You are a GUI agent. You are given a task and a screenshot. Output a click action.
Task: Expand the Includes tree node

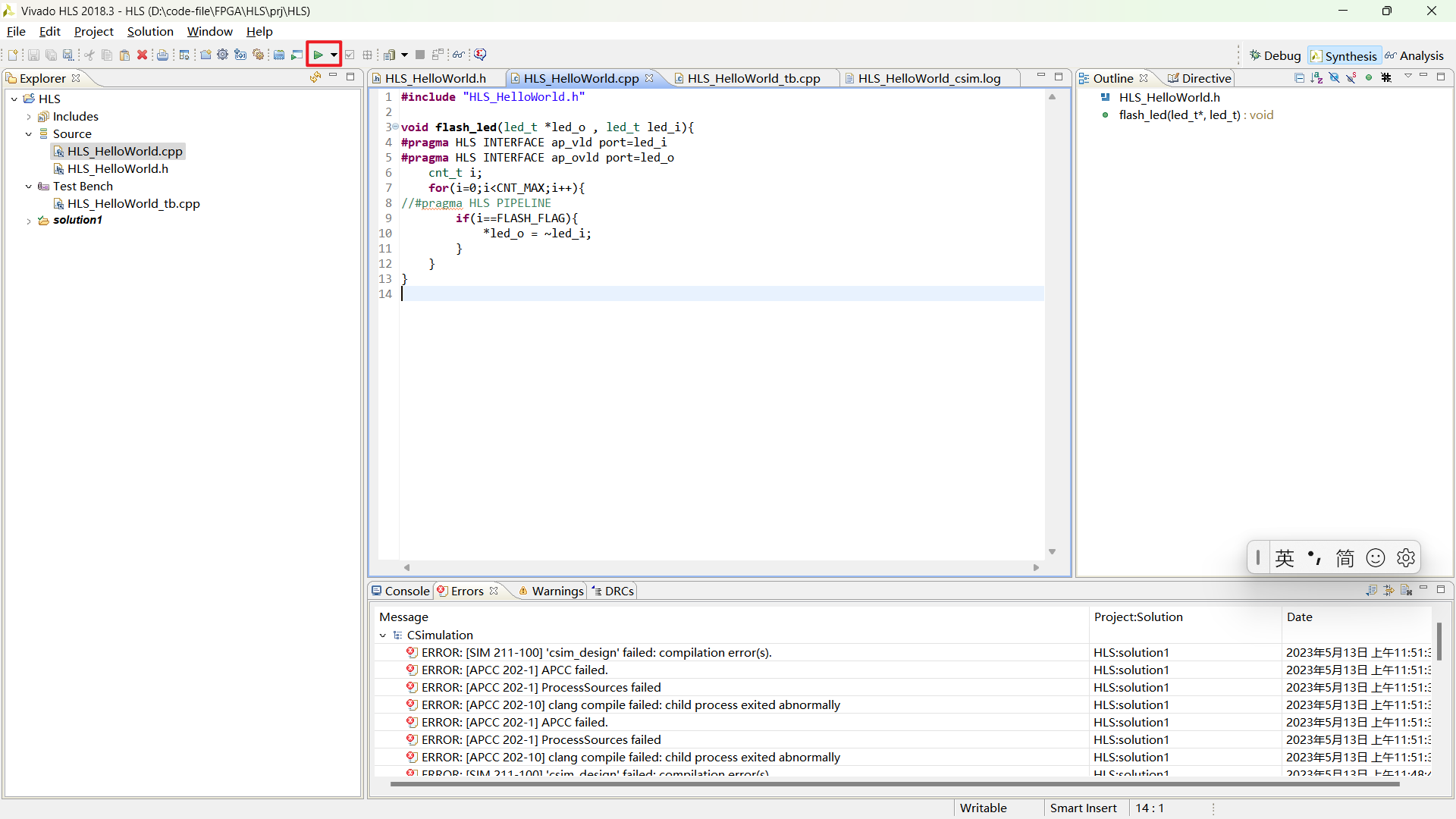29,117
